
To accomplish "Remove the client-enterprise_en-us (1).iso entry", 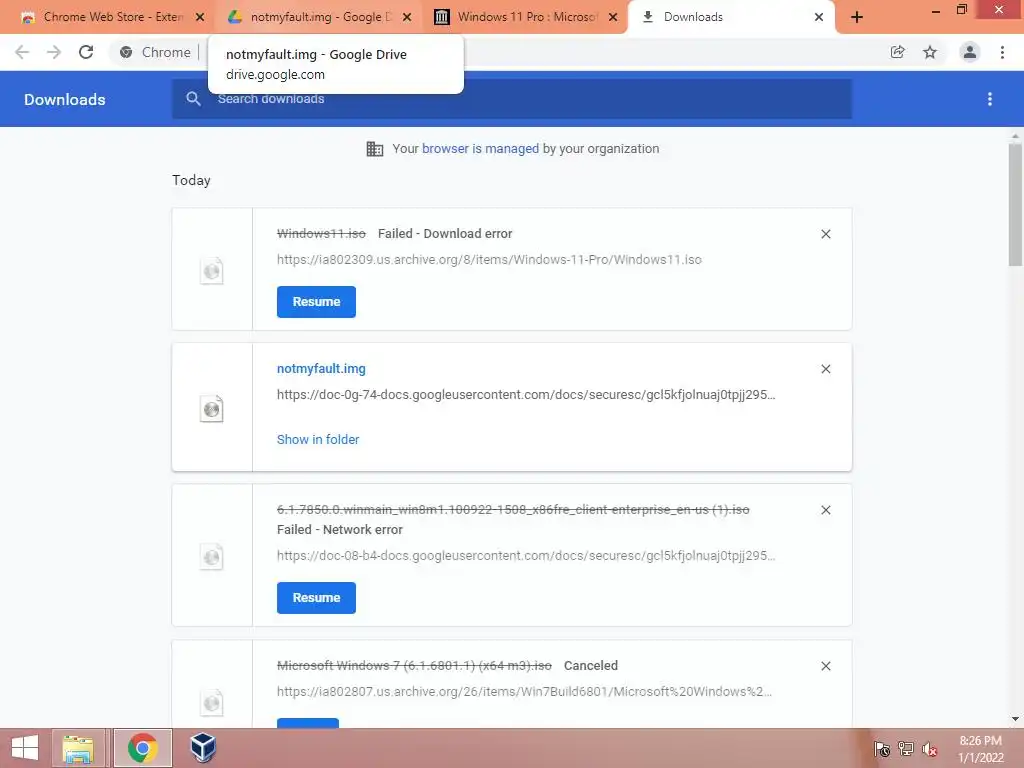I will (825, 510).
